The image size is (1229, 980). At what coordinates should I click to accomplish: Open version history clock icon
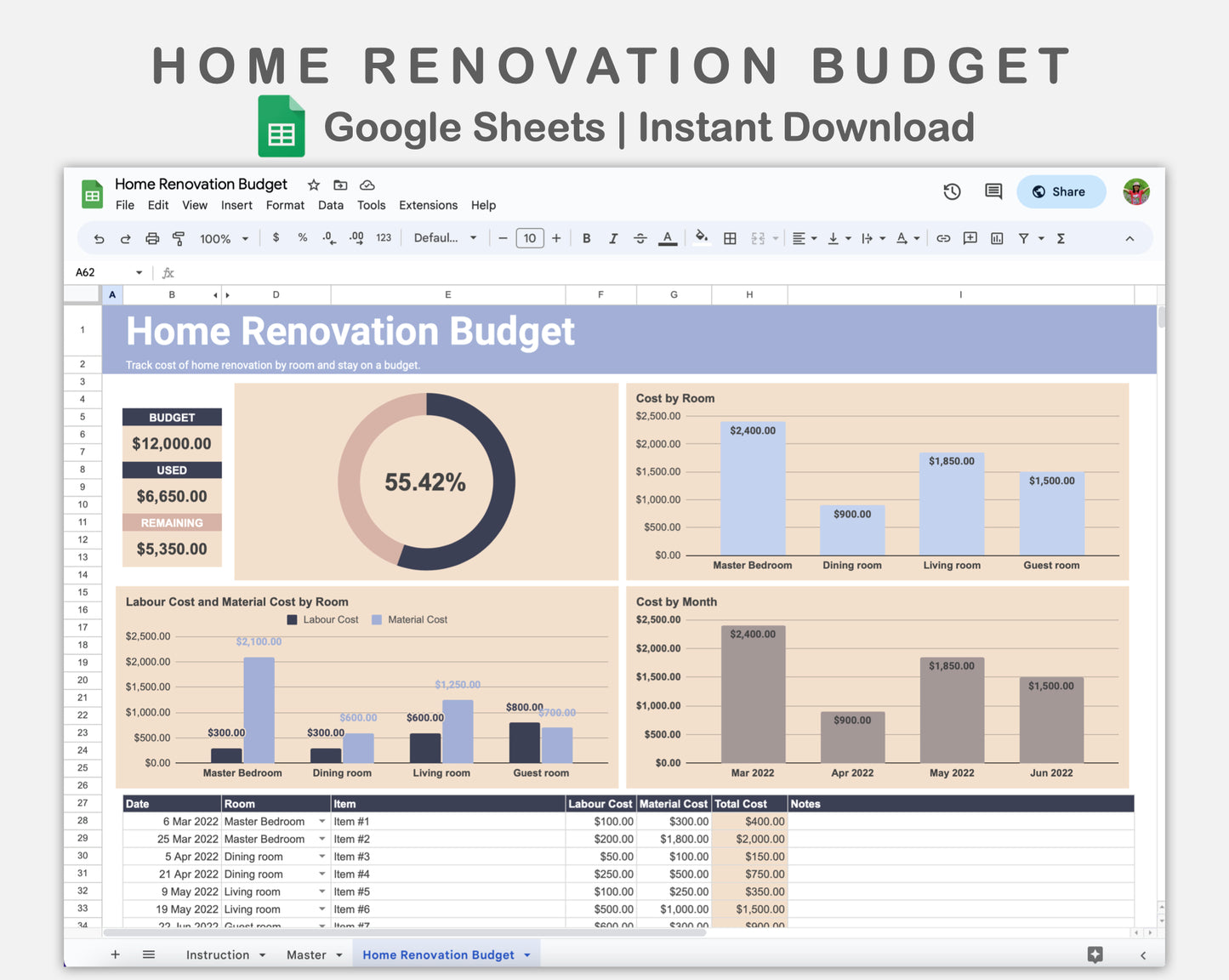952,192
